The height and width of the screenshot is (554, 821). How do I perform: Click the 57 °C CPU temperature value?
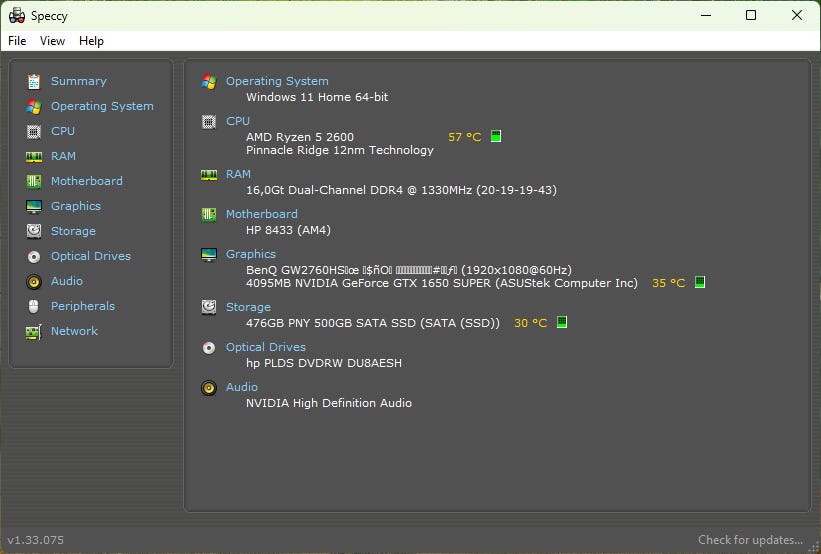[464, 137]
